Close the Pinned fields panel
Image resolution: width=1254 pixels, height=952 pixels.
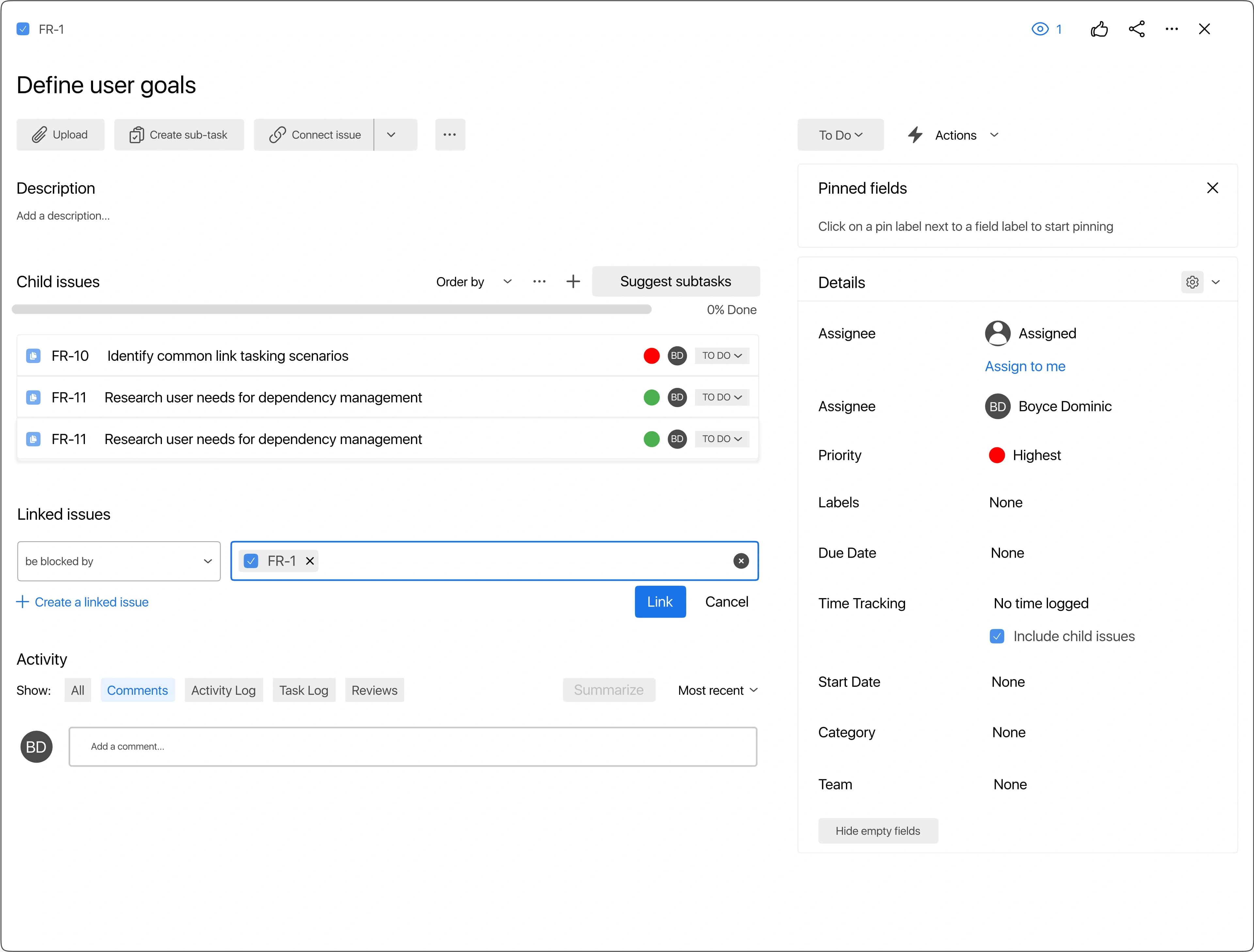[x=1212, y=188]
